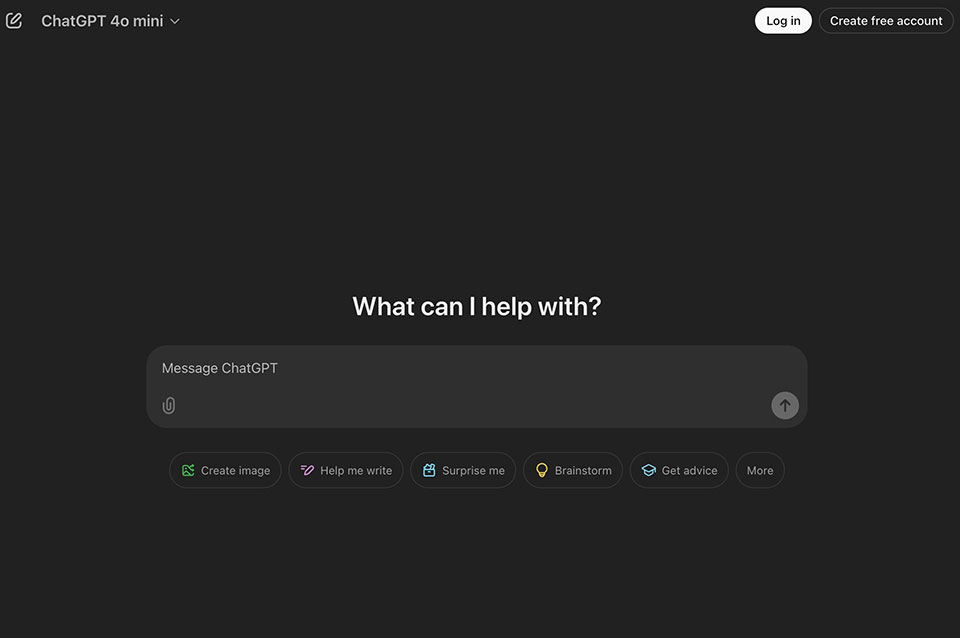The height and width of the screenshot is (638, 960).
Task: Click Create free account button
Action: (886, 21)
